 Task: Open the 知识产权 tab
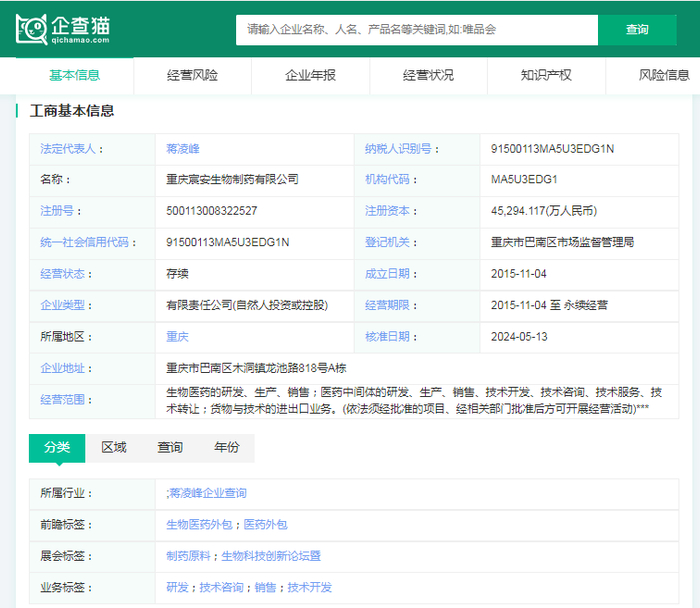pos(546,75)
